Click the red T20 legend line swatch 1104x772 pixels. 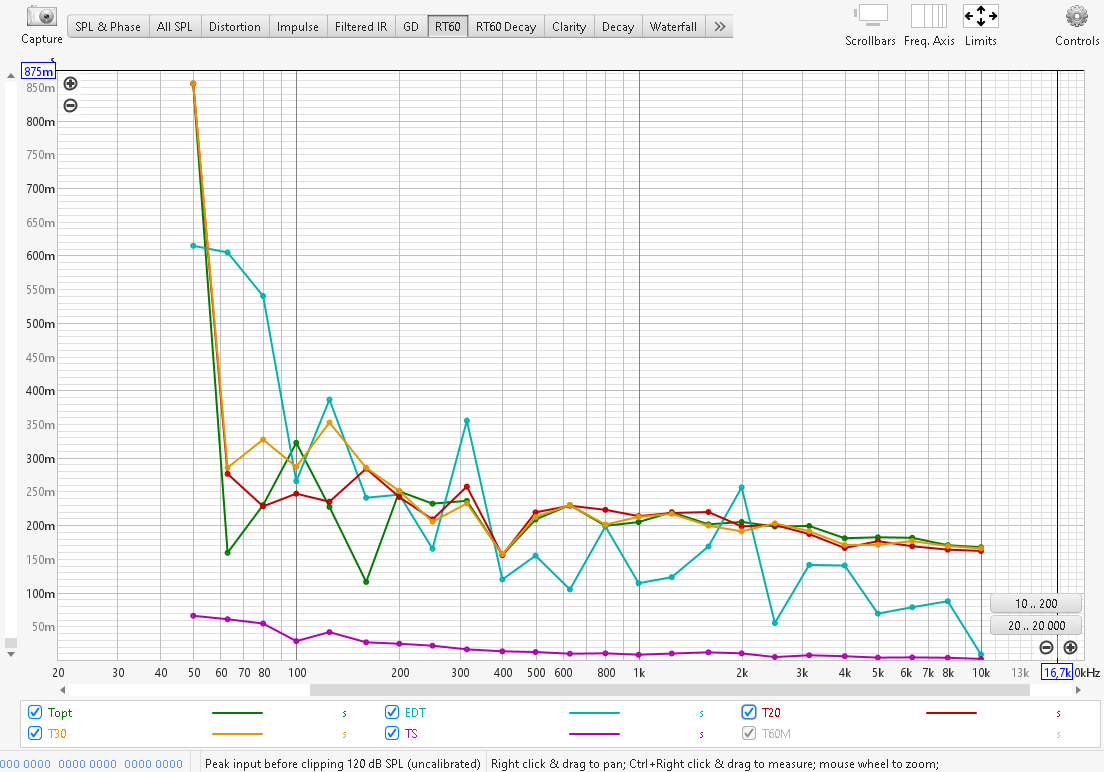(x=951, y=713)
